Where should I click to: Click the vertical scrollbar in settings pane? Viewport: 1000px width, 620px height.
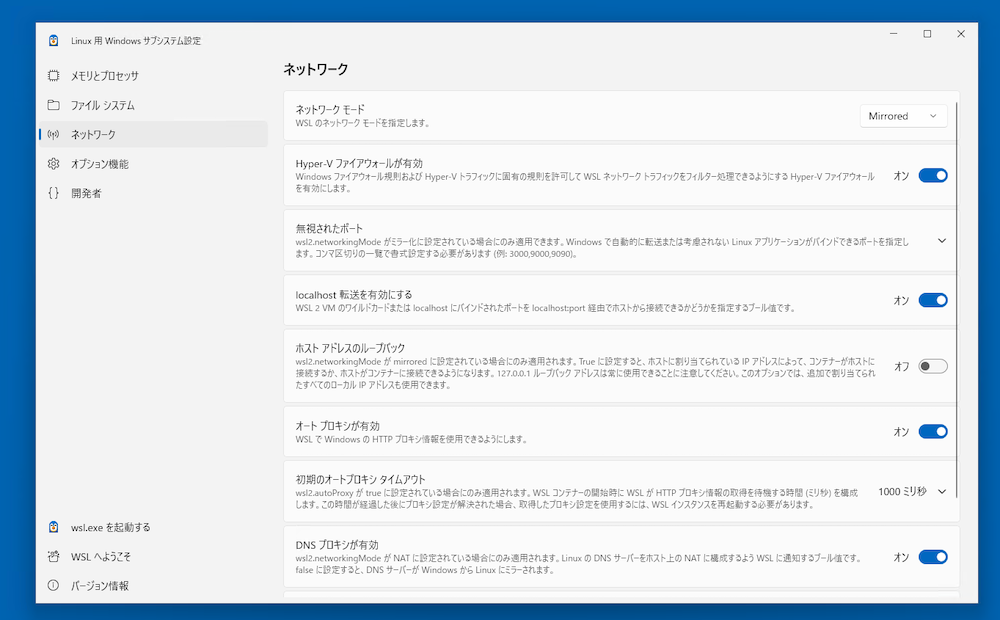pos(958,300)
